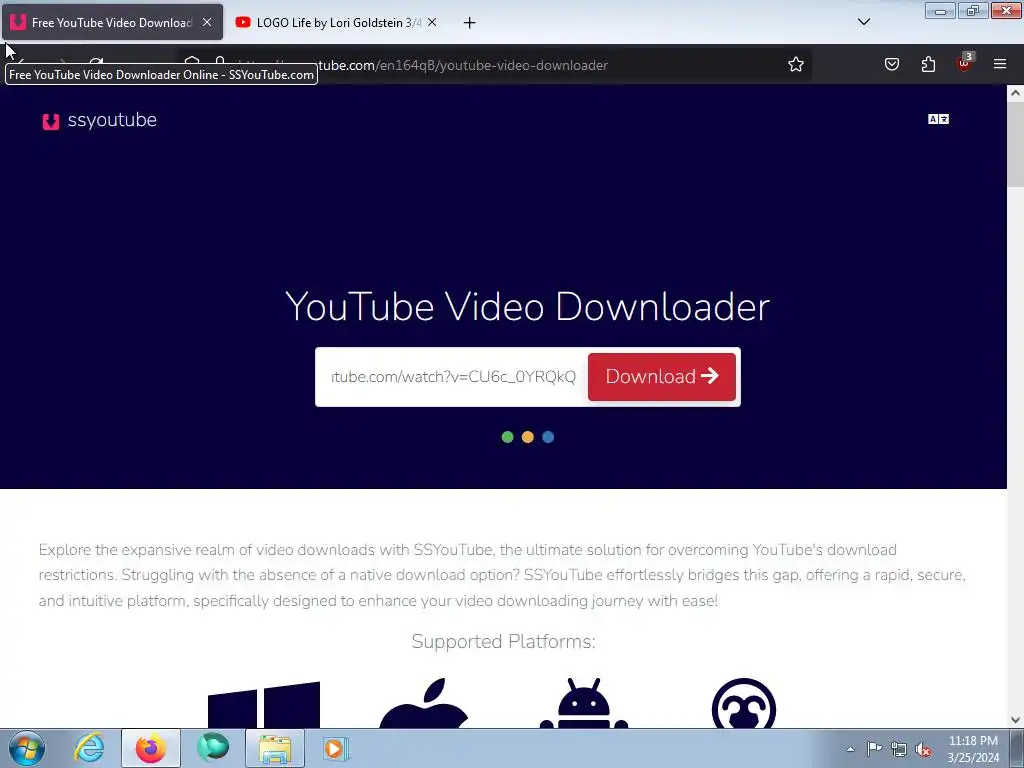Click the Android platform icon
Screen dimensions: 1024x768
[584, 703]
